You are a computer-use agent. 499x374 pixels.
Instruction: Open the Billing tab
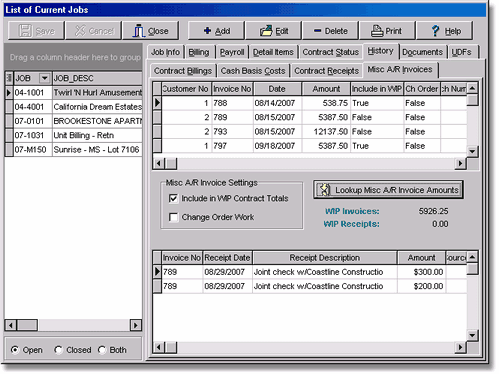click(199, 52)
